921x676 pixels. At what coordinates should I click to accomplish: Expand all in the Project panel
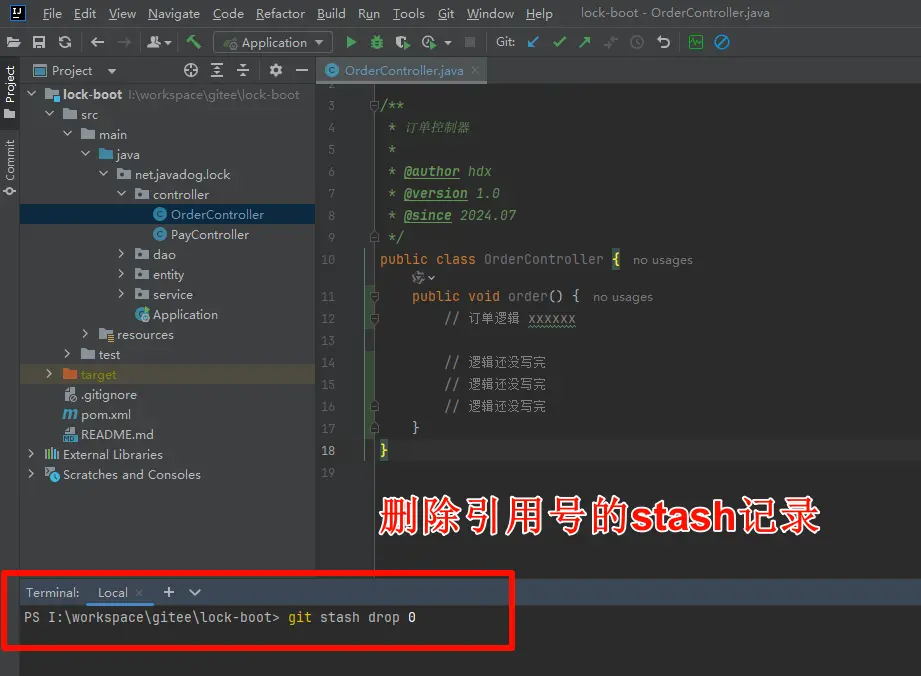[x=217, y=70]
